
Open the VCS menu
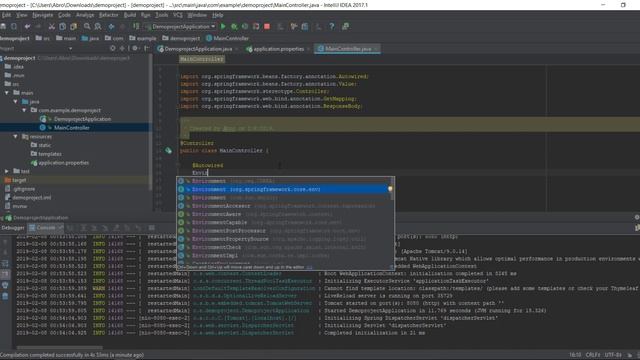pos(178,15)
